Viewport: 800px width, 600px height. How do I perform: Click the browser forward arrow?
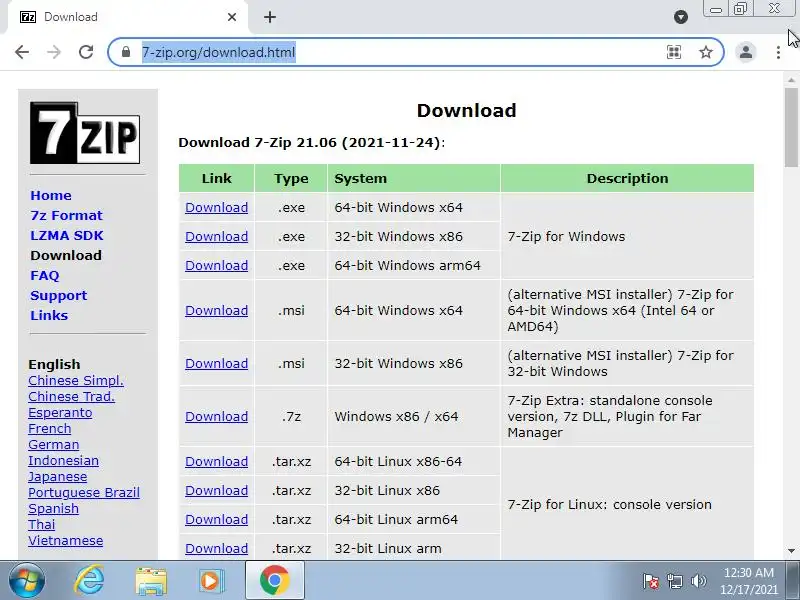54,52
